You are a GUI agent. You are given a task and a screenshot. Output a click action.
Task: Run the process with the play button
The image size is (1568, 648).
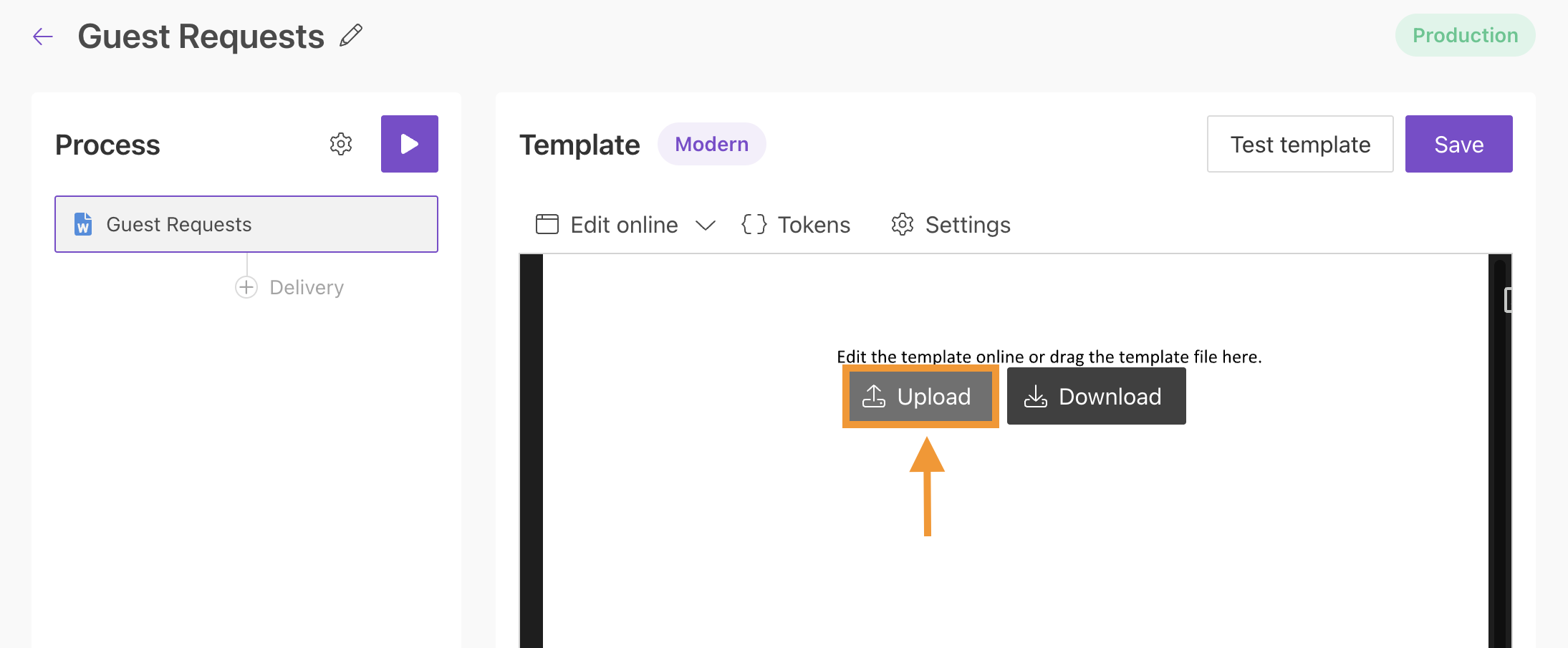click(409, 143)
